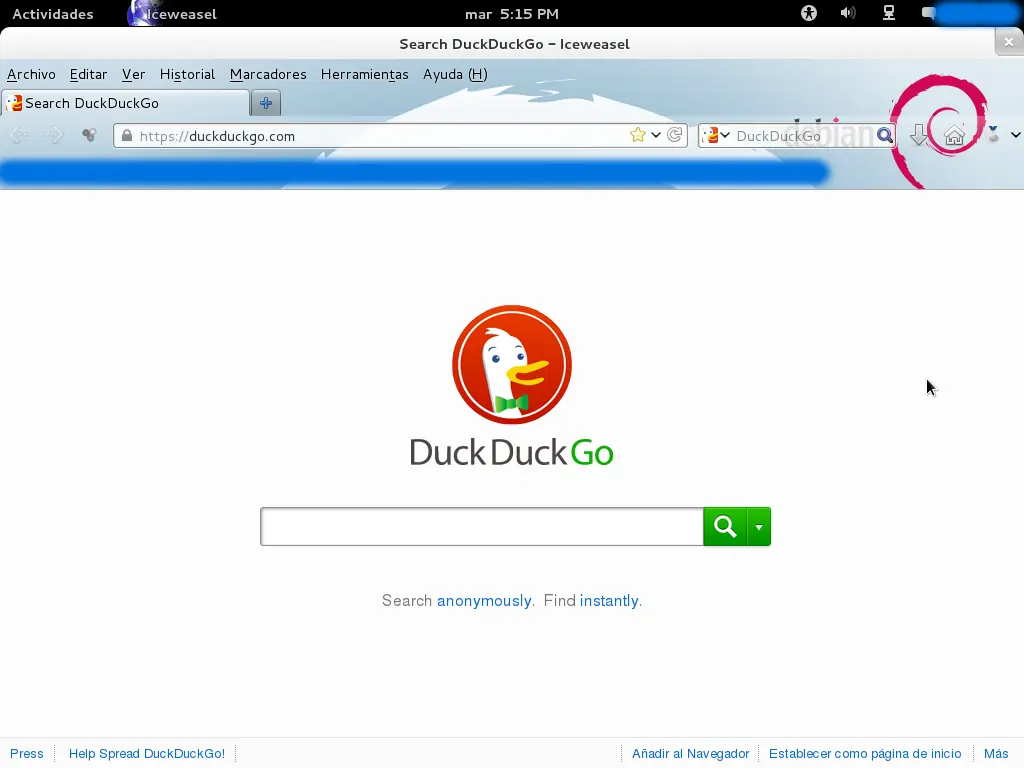Open the Archivo menu
The height and width of the screenshot is (768, 1024).
tap(31, 74)
